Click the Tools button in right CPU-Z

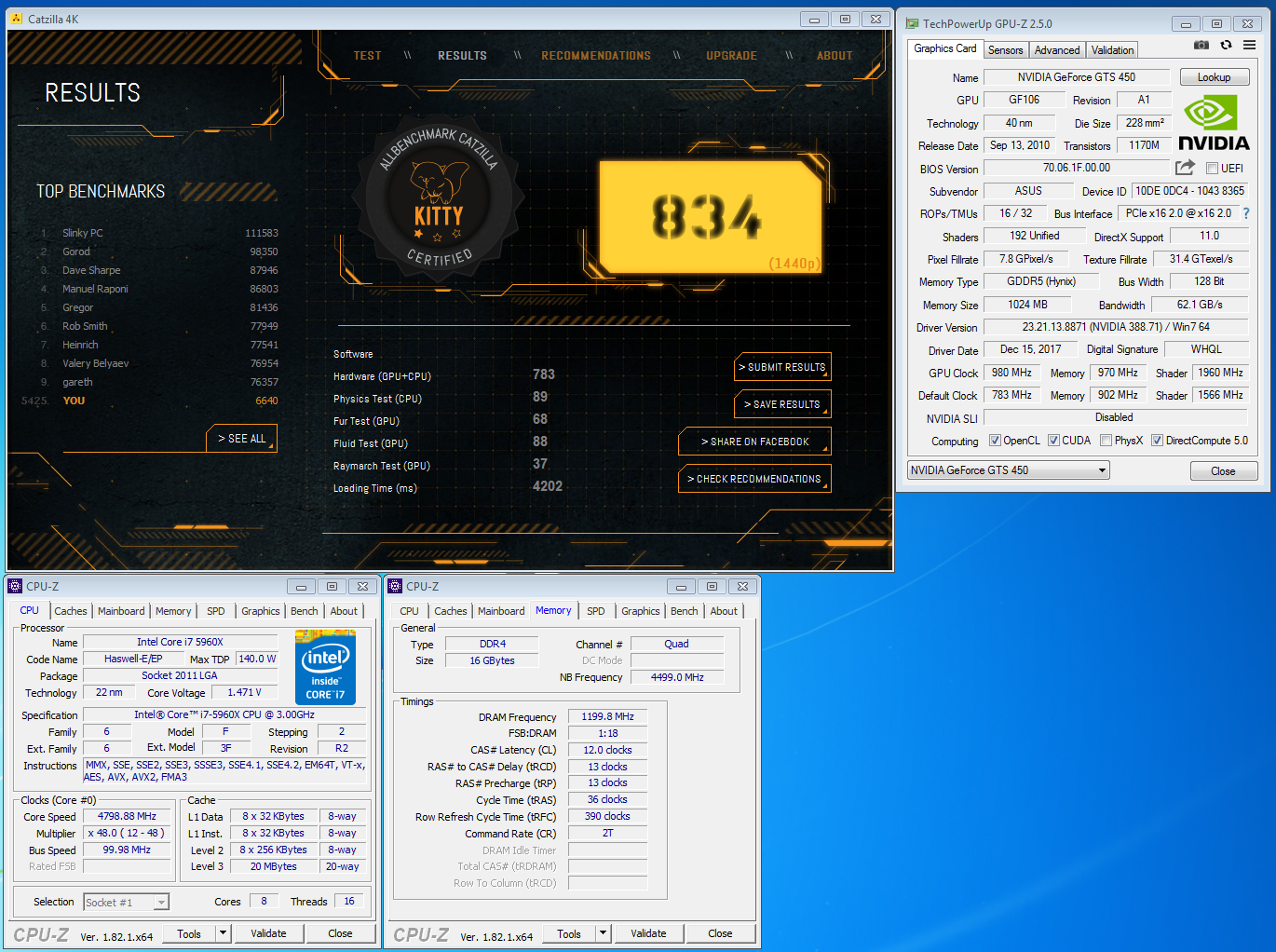click(x=569, y=933)
